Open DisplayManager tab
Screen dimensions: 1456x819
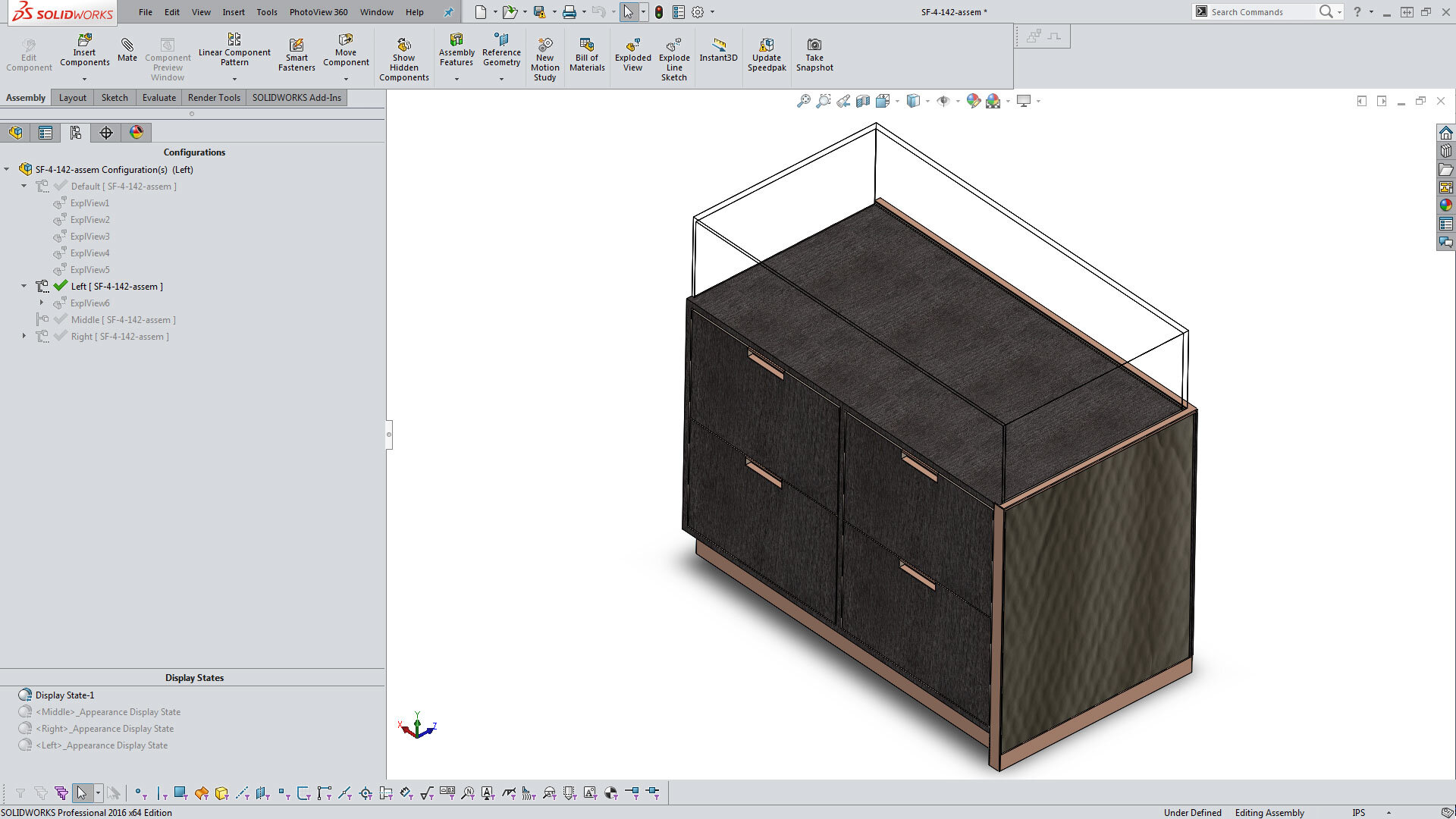(x=136, y=133)
